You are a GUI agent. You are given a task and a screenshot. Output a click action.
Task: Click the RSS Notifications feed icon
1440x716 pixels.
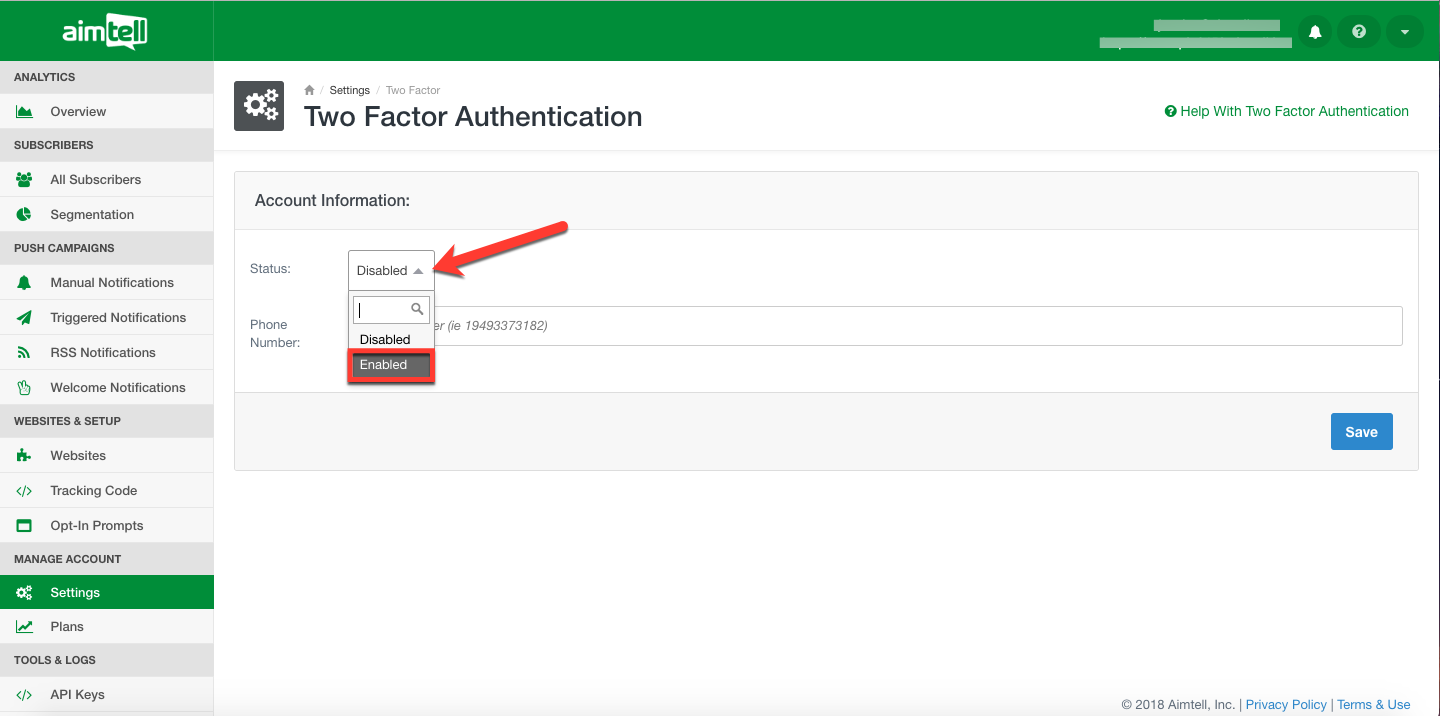pos(24,353)
